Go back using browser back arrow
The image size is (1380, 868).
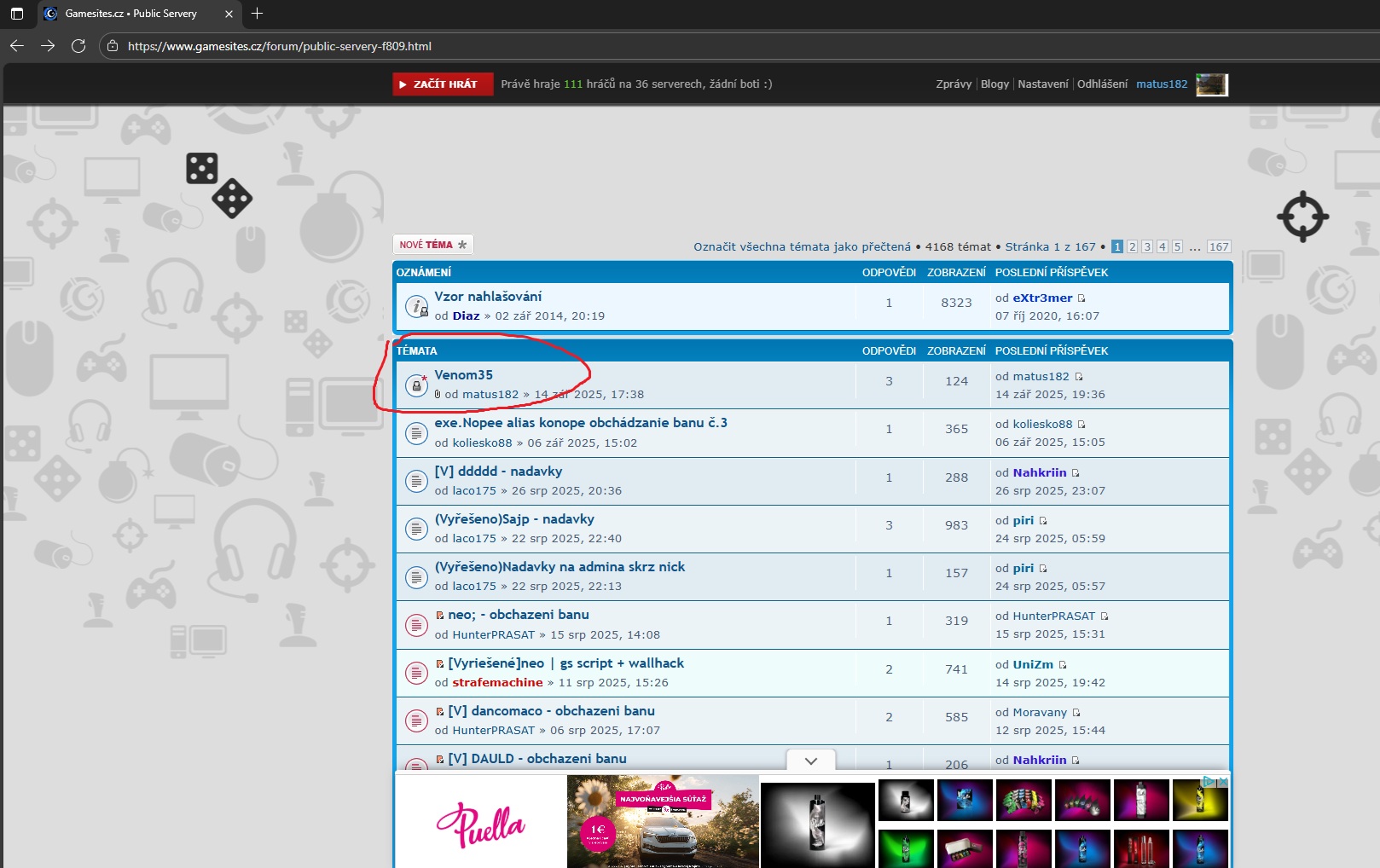(x=17, y=46)
